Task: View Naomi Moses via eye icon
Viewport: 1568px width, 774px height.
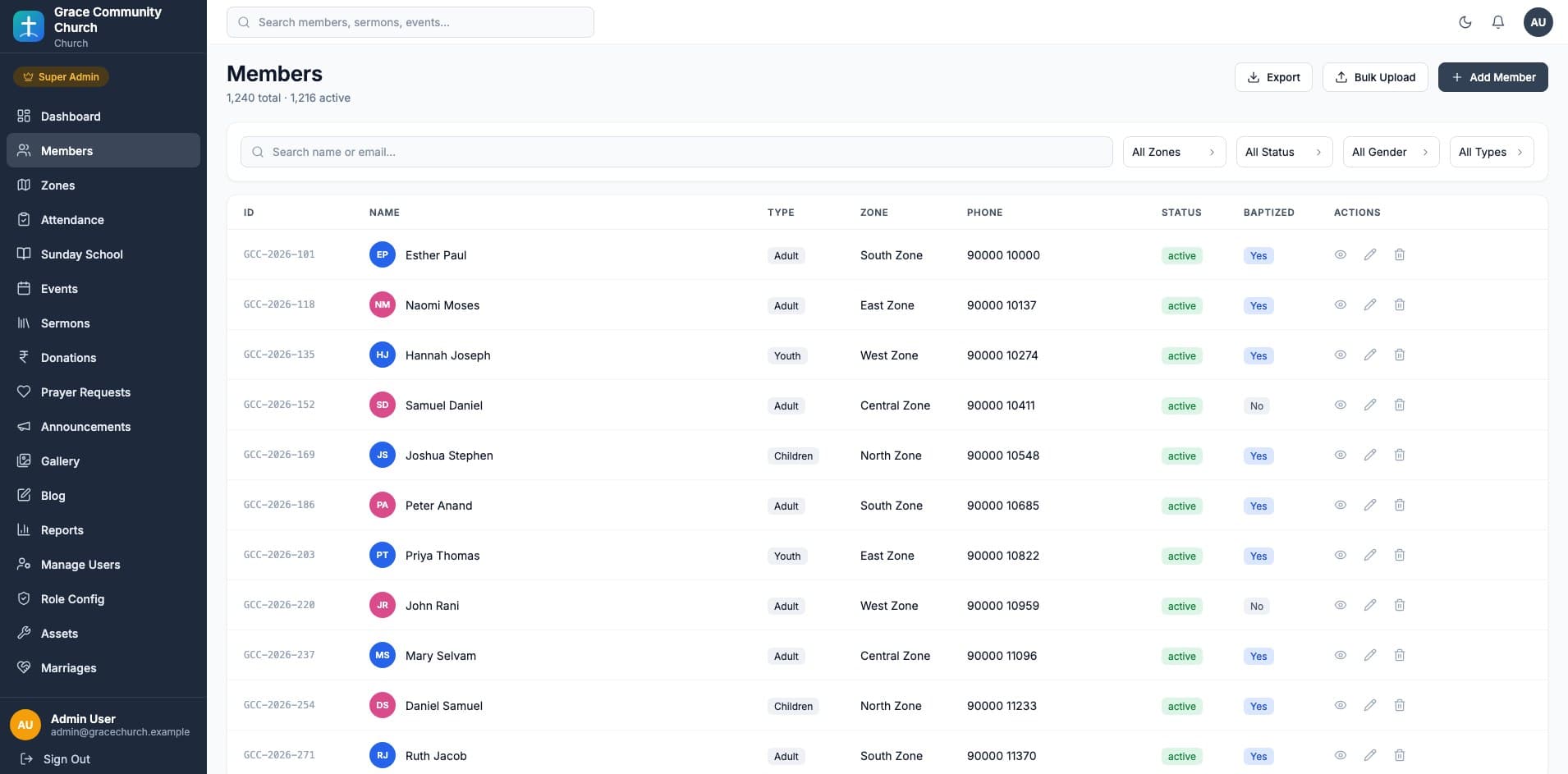Action: (1341, 305)
